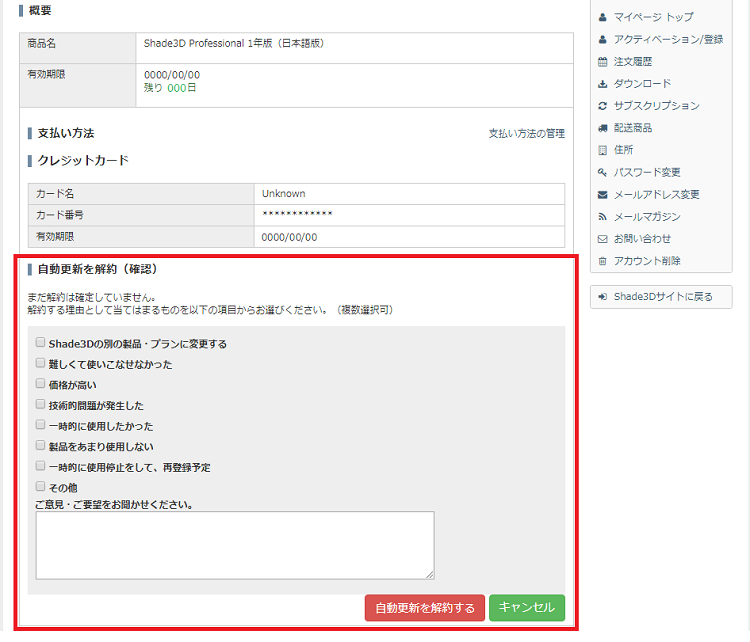The height and width of the screenshot is (642, 750).
Task: Open メールマガジン sidebar entry
Action: tap(647, 217)
